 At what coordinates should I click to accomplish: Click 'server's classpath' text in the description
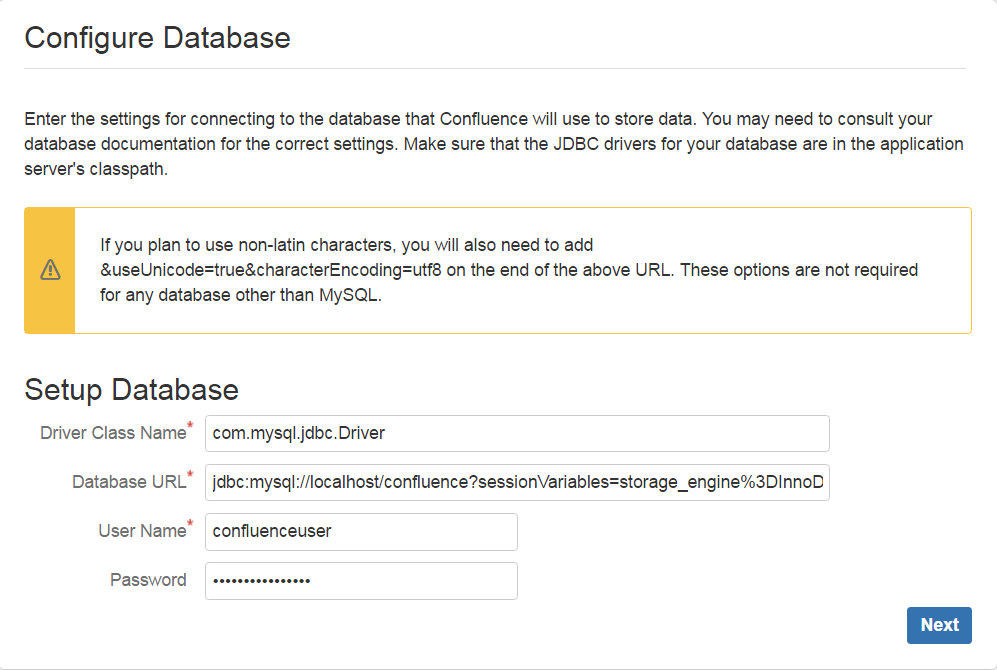coord(95,170)
